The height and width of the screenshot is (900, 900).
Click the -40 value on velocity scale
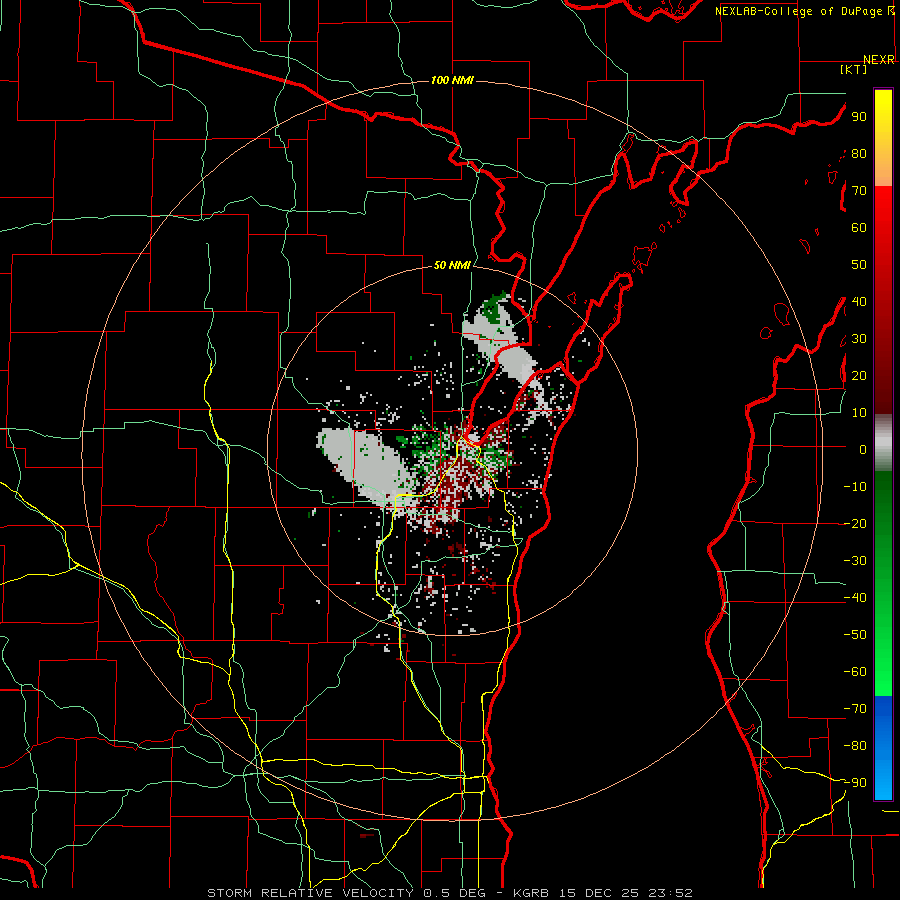click(855, 598)
